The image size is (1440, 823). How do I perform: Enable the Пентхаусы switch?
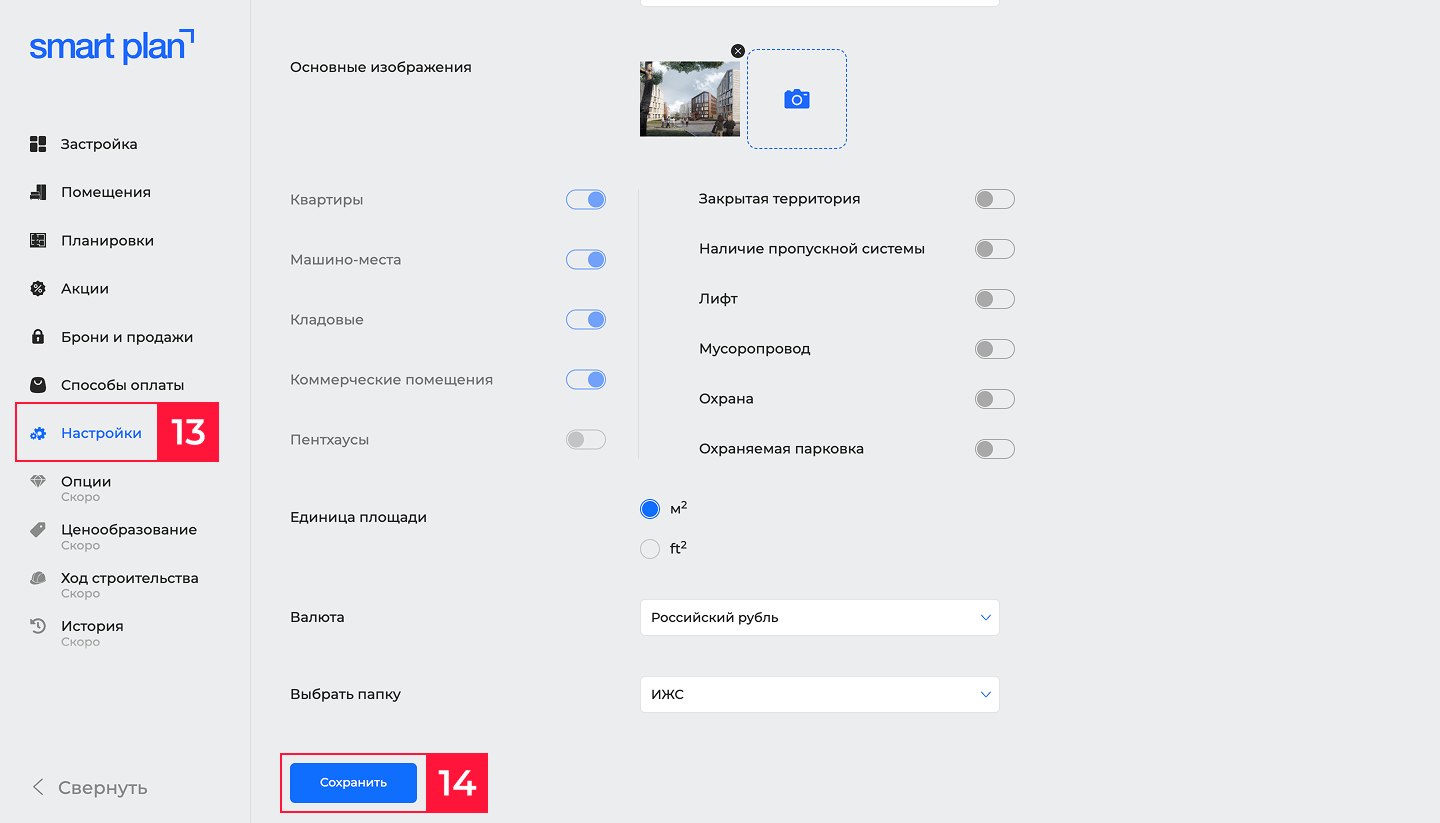(x=586, y=439)
